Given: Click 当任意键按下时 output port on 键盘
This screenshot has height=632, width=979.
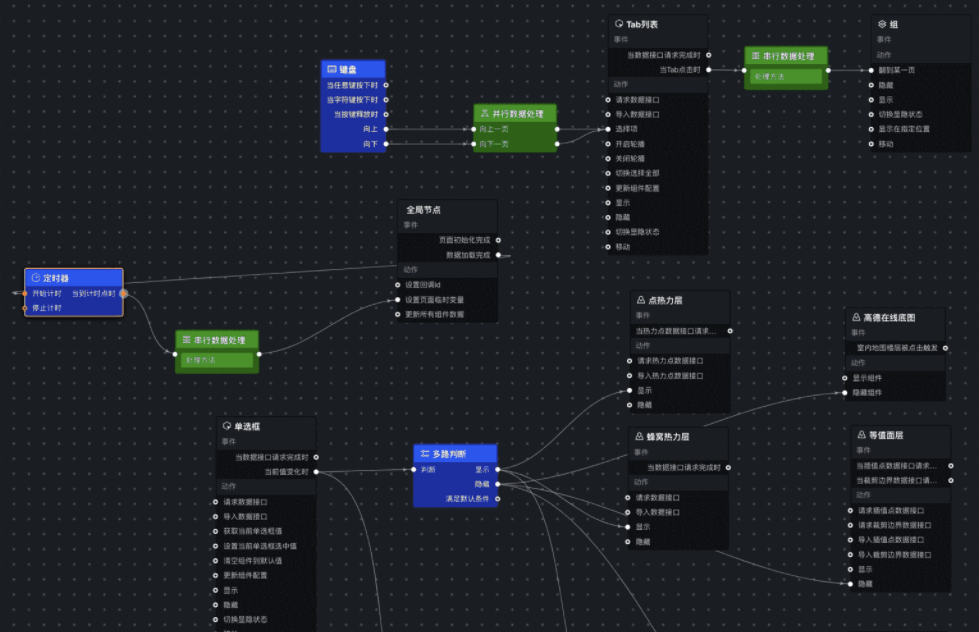Looking at the screenshot, I should (386, 85).
